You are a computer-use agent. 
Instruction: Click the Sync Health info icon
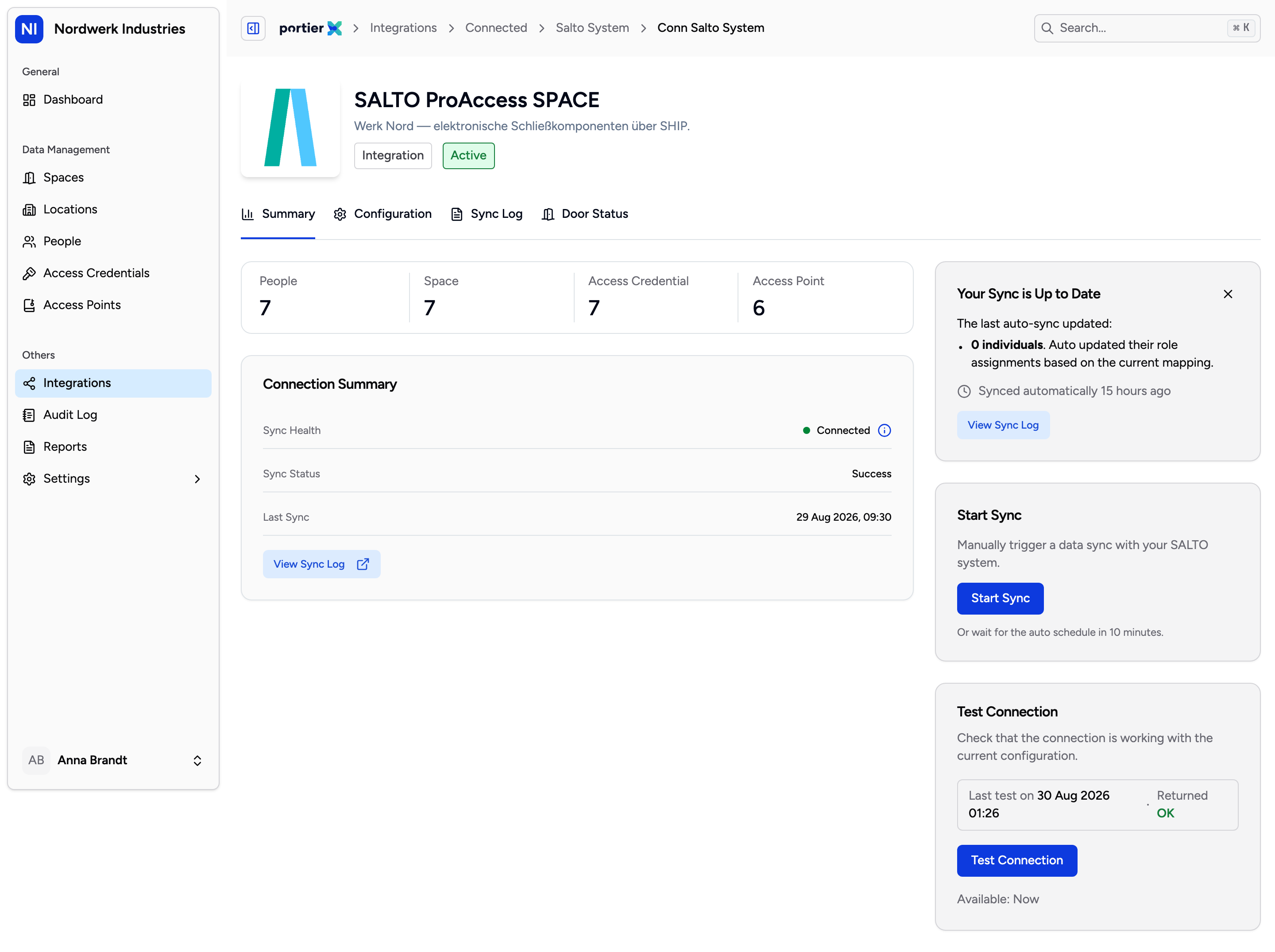tap(884, 430)
